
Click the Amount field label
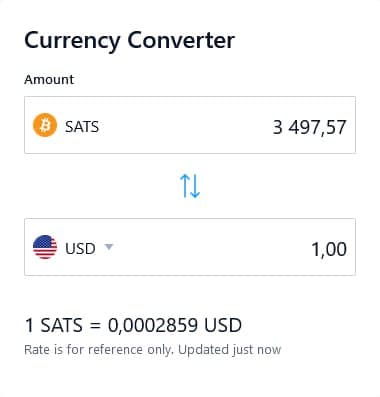click(49, 80)
